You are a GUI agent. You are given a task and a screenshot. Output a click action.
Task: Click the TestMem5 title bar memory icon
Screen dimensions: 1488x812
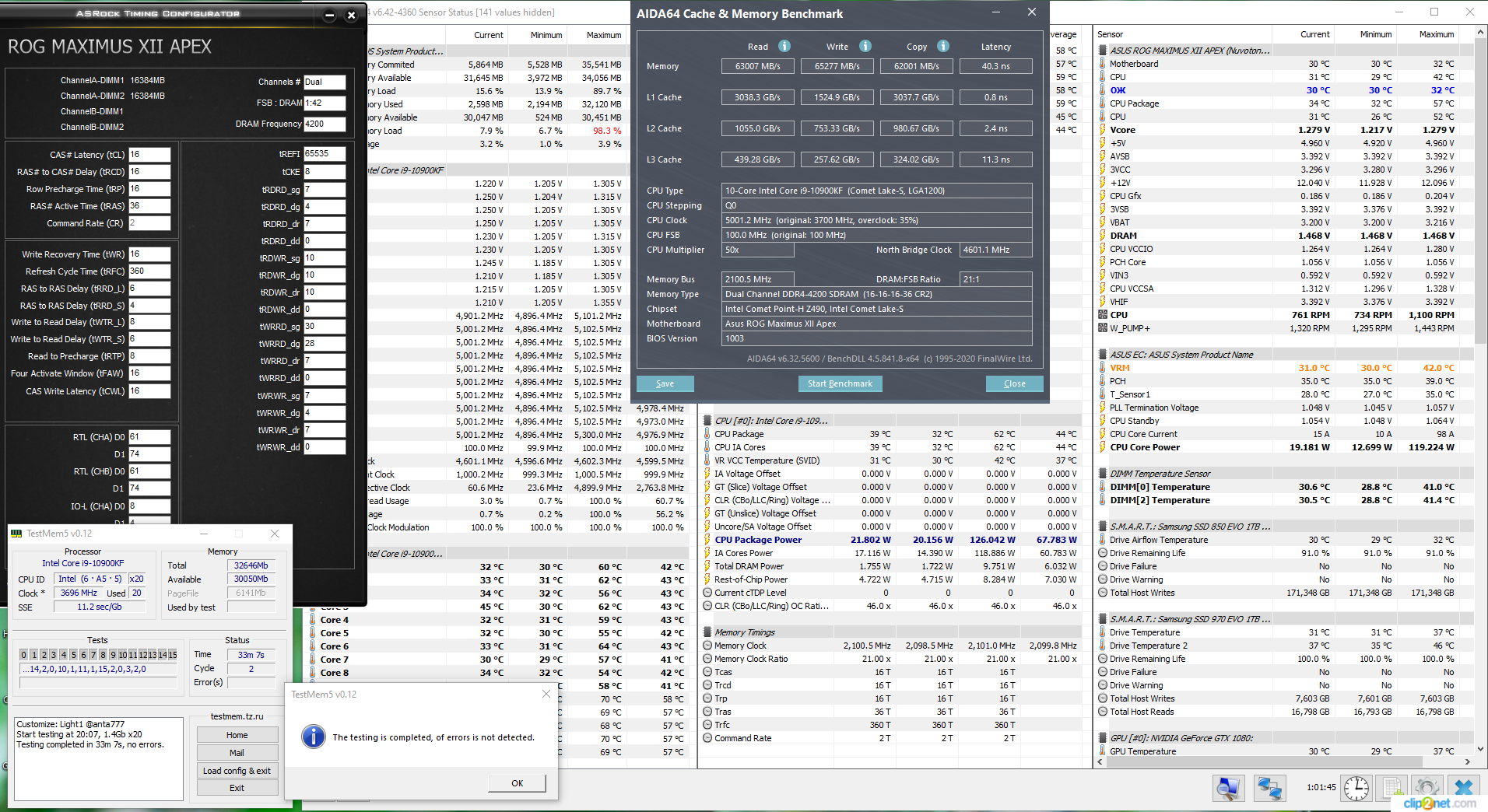[16, 534]
